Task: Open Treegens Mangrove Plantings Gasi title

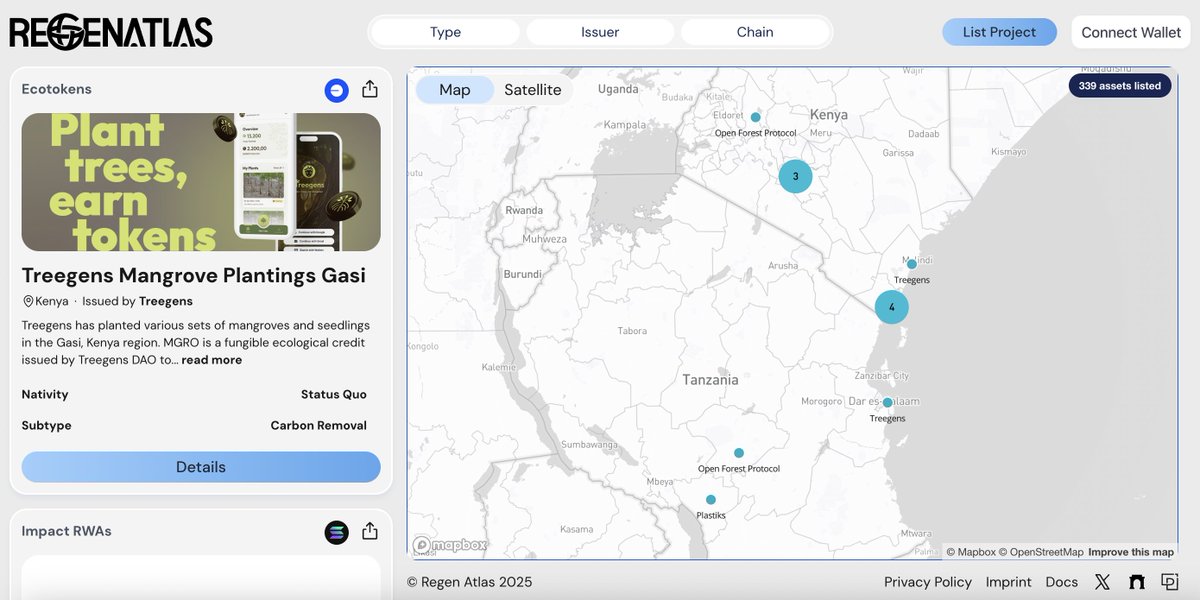Action: click(194, 275)
